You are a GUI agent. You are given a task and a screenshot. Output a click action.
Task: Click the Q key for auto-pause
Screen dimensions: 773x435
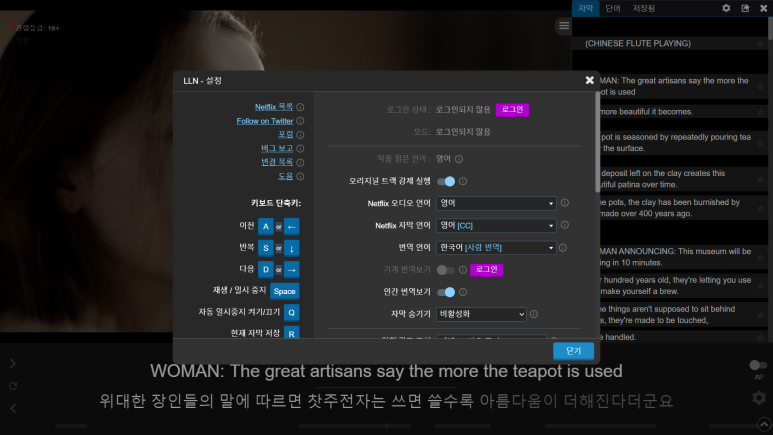point(291,313)
